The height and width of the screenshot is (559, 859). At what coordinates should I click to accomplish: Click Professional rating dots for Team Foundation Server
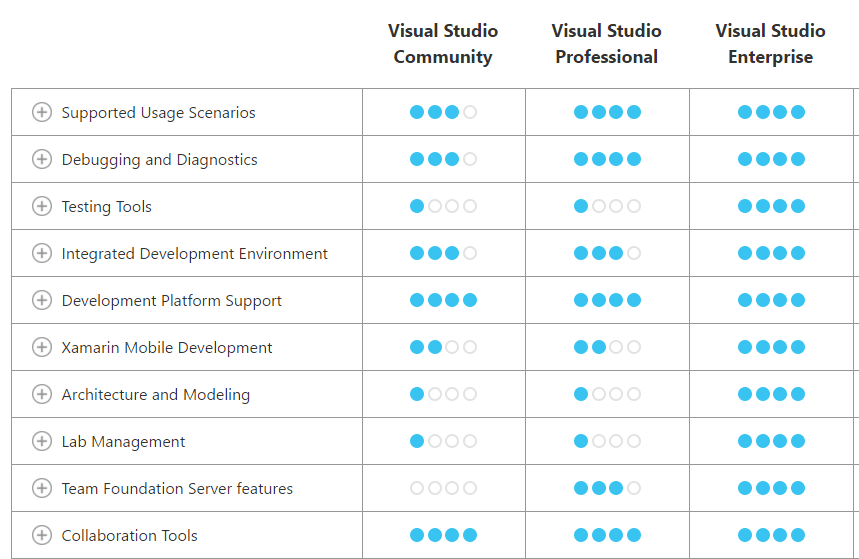607,488
